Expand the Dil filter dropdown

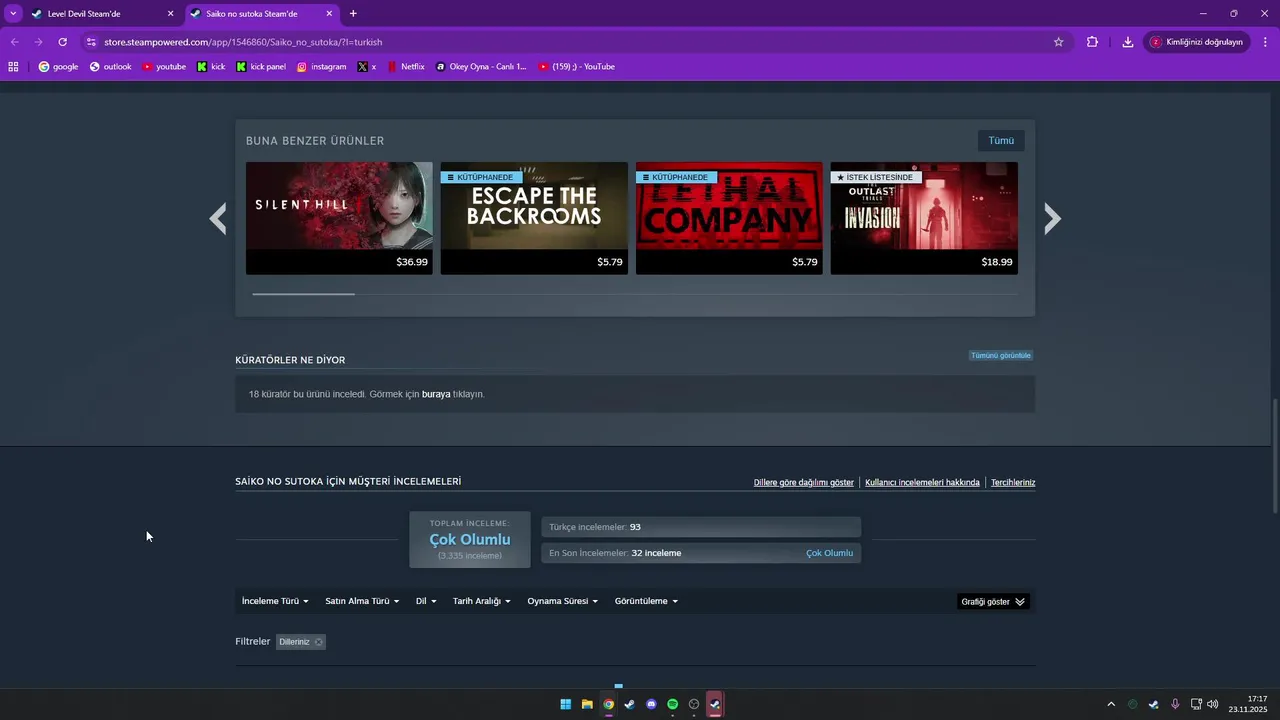pos(426,601)
